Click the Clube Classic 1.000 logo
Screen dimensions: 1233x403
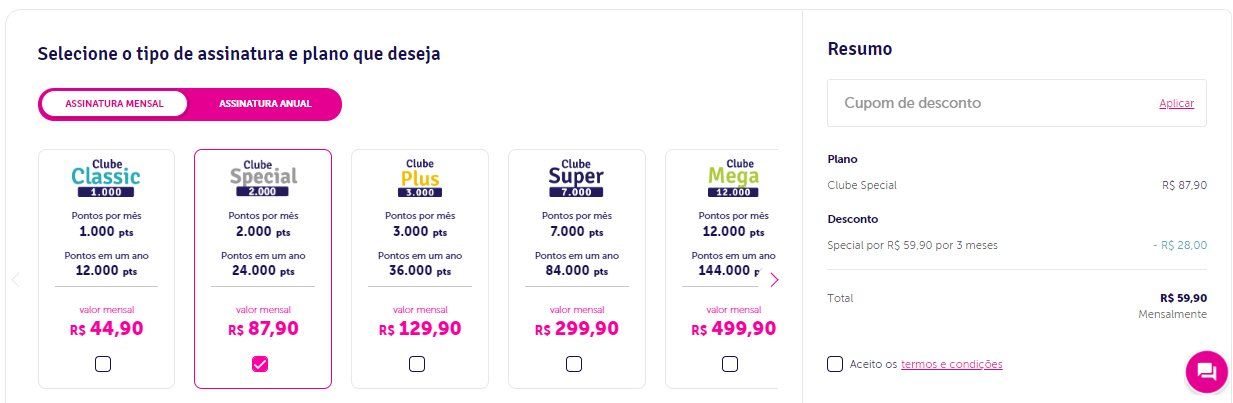(106, 177)
